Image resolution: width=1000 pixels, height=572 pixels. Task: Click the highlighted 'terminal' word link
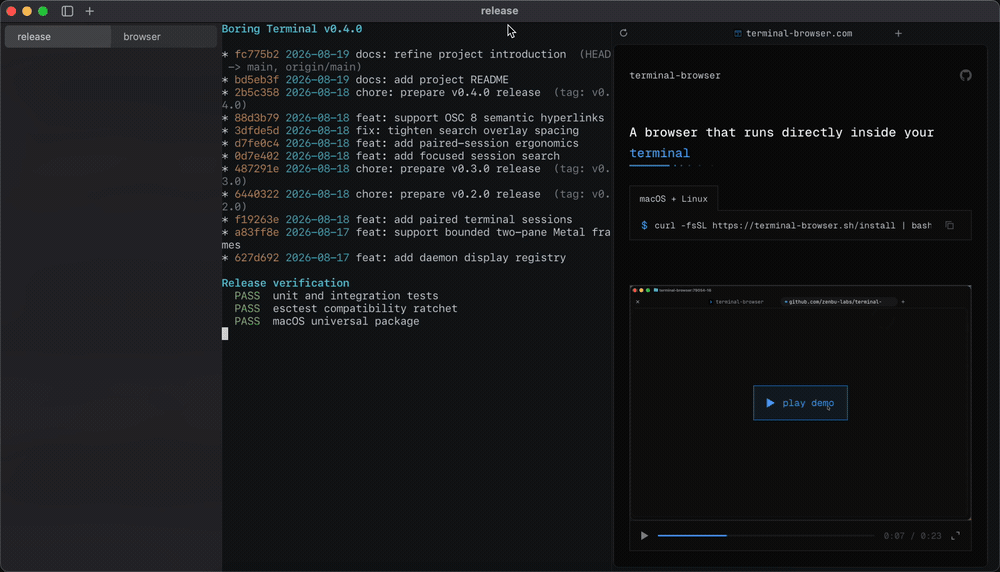click(x=659, y=153)
